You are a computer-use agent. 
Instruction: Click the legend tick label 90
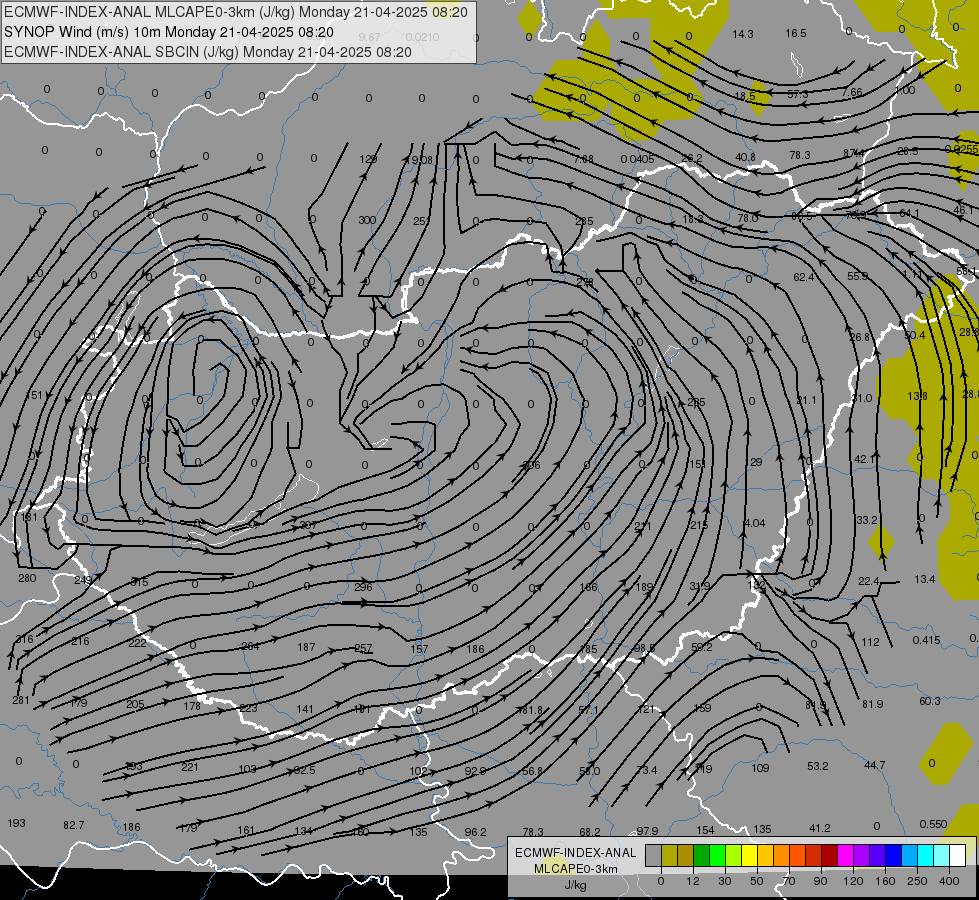tap(820, 881)
